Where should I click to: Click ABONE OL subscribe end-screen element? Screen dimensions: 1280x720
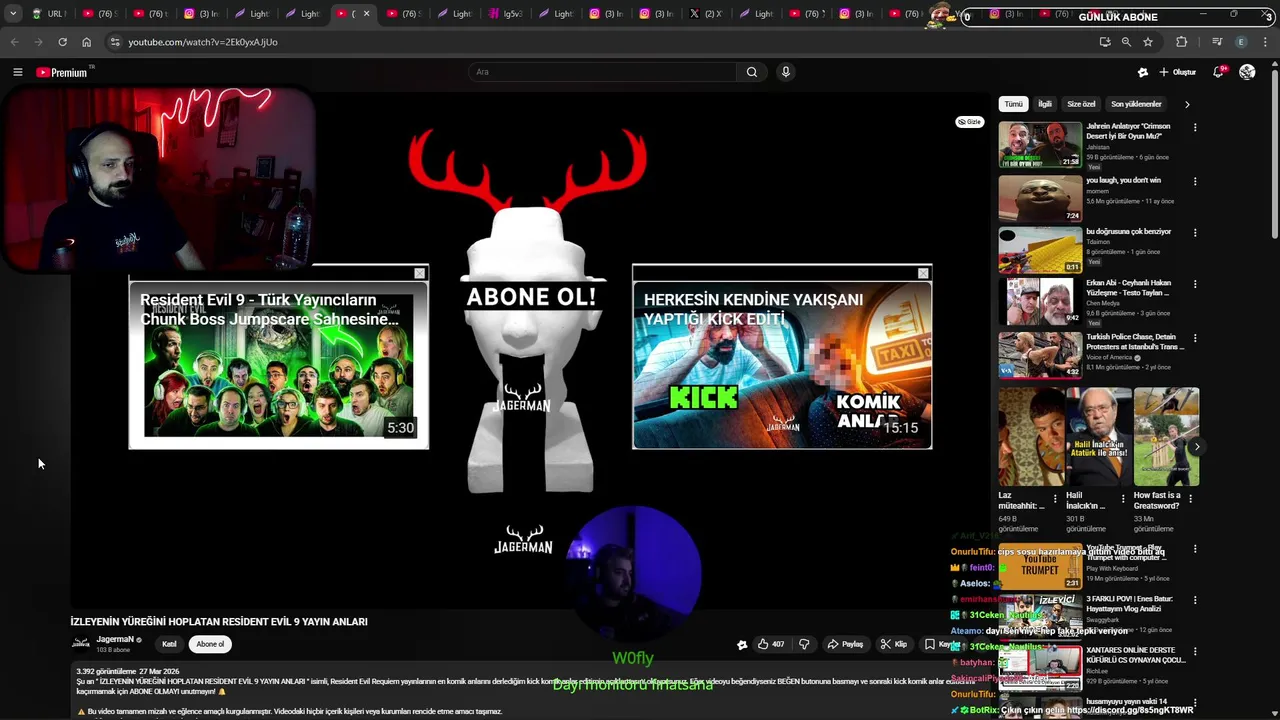pyautogui.click(x=531, y=297)
